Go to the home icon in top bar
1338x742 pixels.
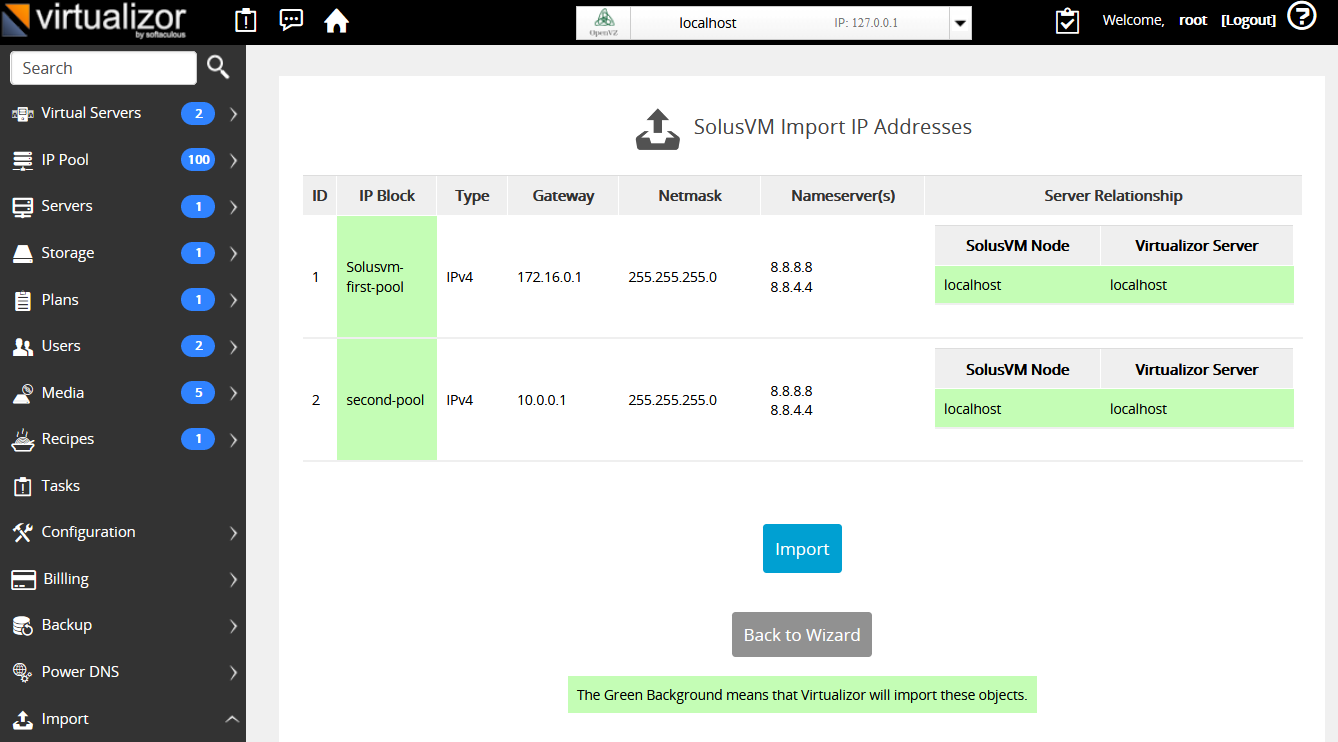point(337,20)
